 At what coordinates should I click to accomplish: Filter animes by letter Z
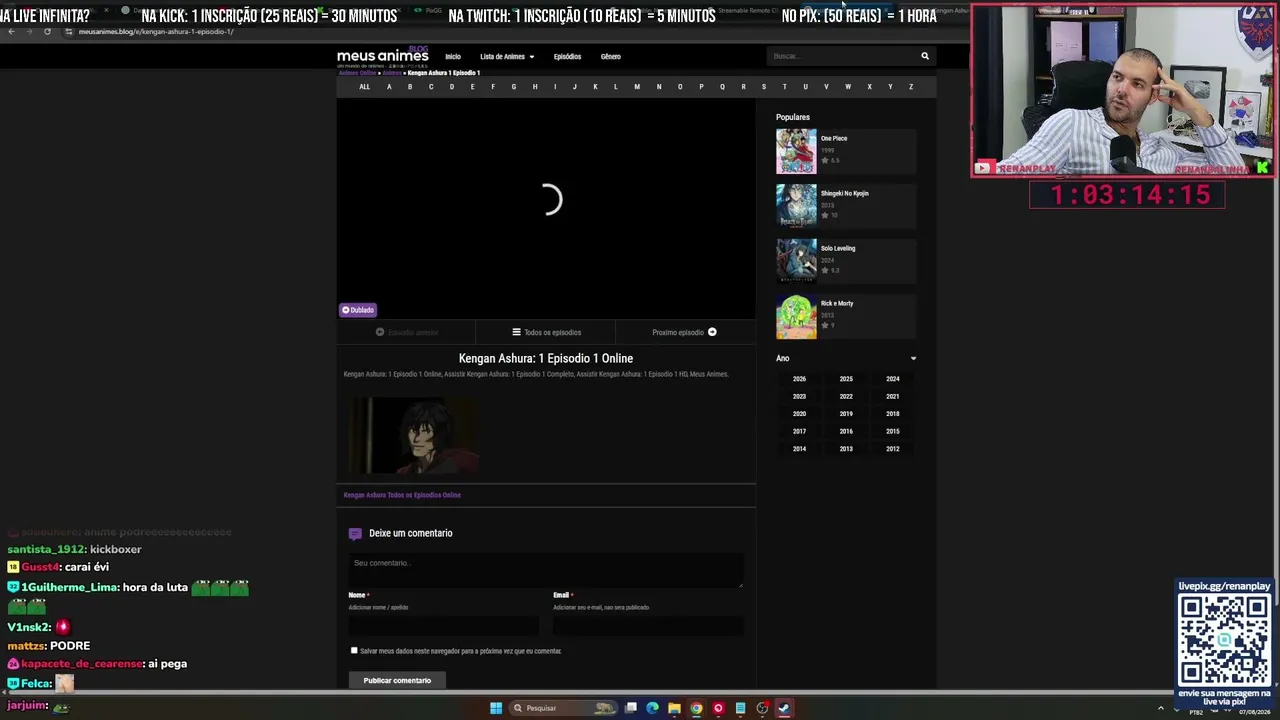click(911, 87)
